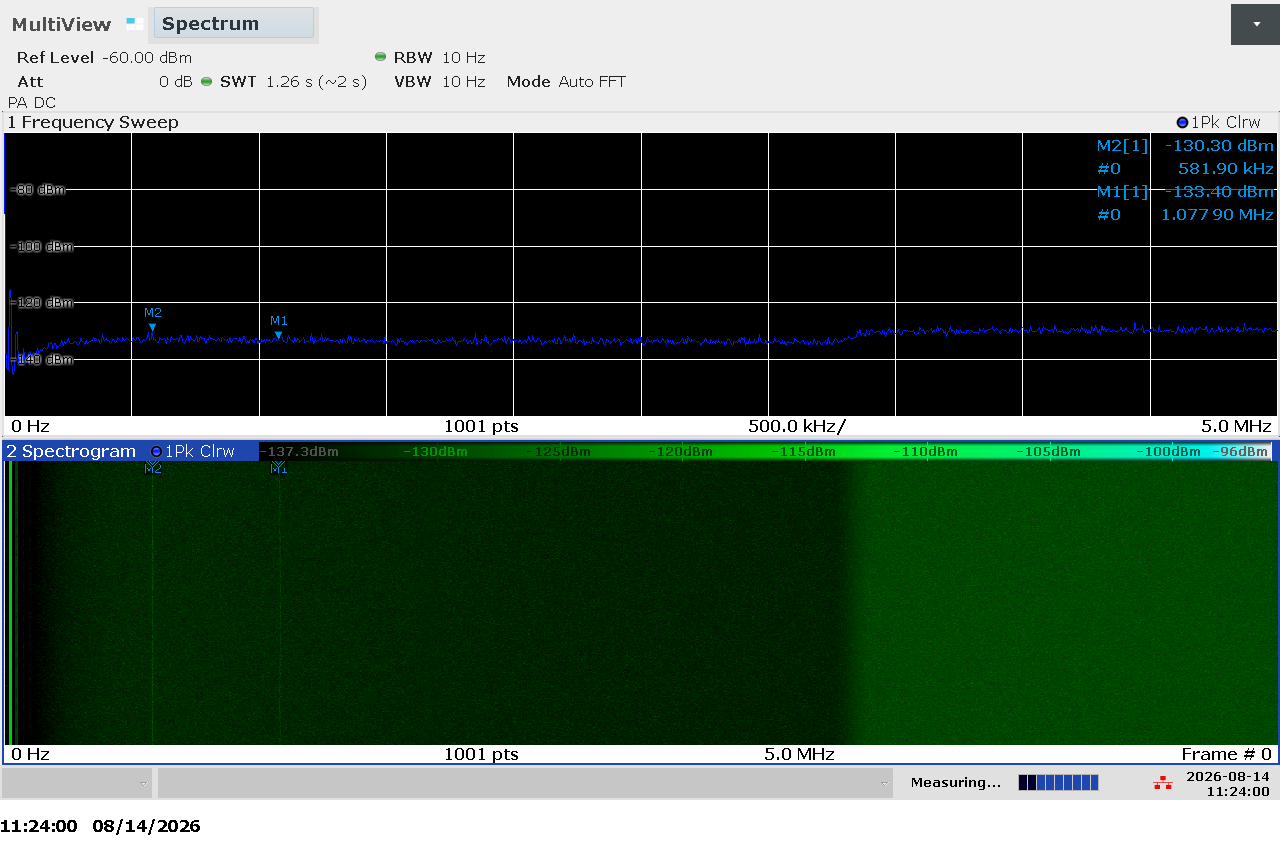This screenshot has width=1280, height=850.
Task: Click the green dot beside SWT
Action: point(206,82)
